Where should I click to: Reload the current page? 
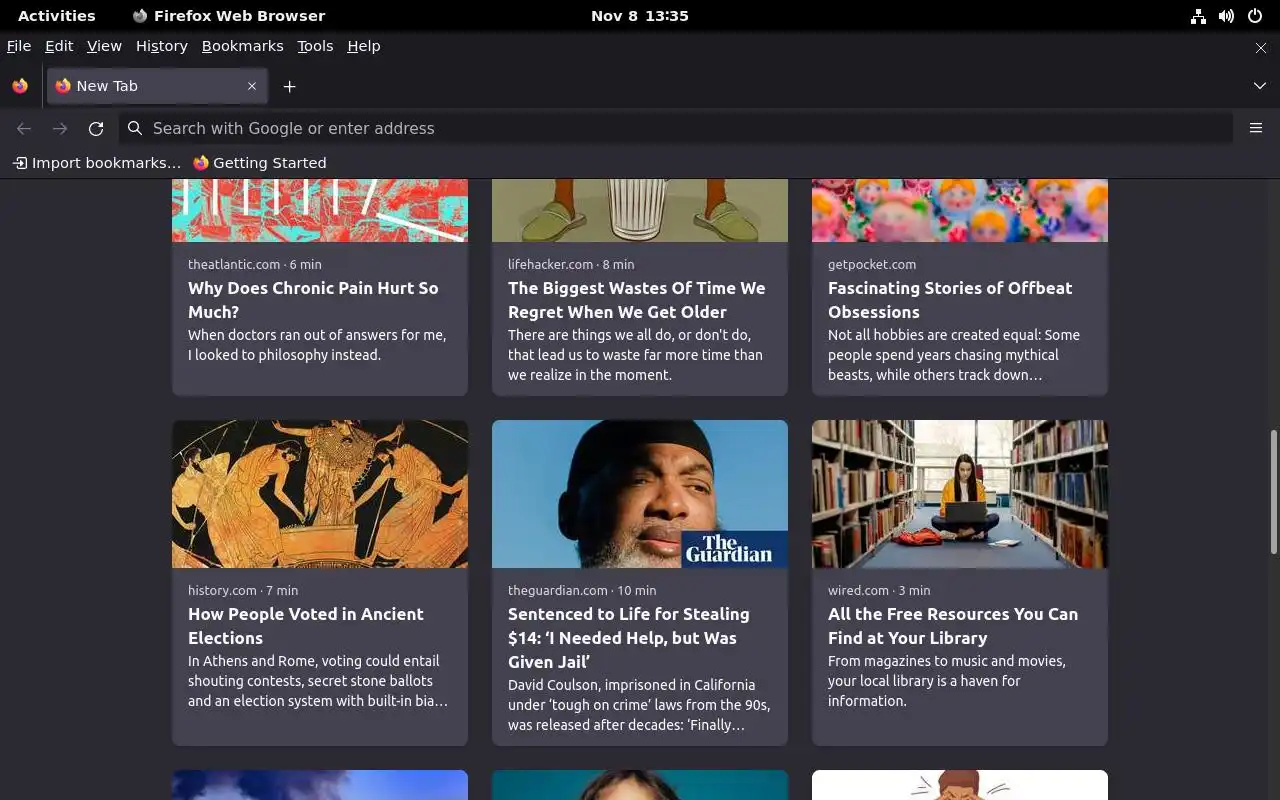pyautogui.click(x=96, y=128)
